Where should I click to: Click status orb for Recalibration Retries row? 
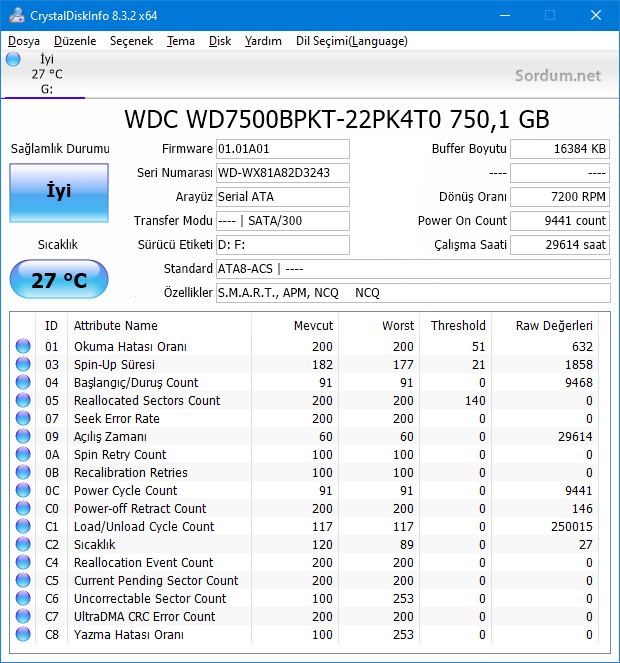(x=23, y=472)
